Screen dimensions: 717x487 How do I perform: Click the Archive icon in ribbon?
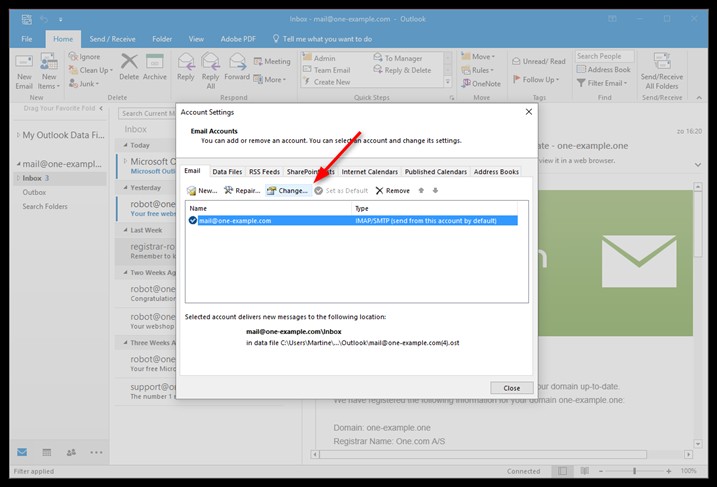(x=155, y=67)
